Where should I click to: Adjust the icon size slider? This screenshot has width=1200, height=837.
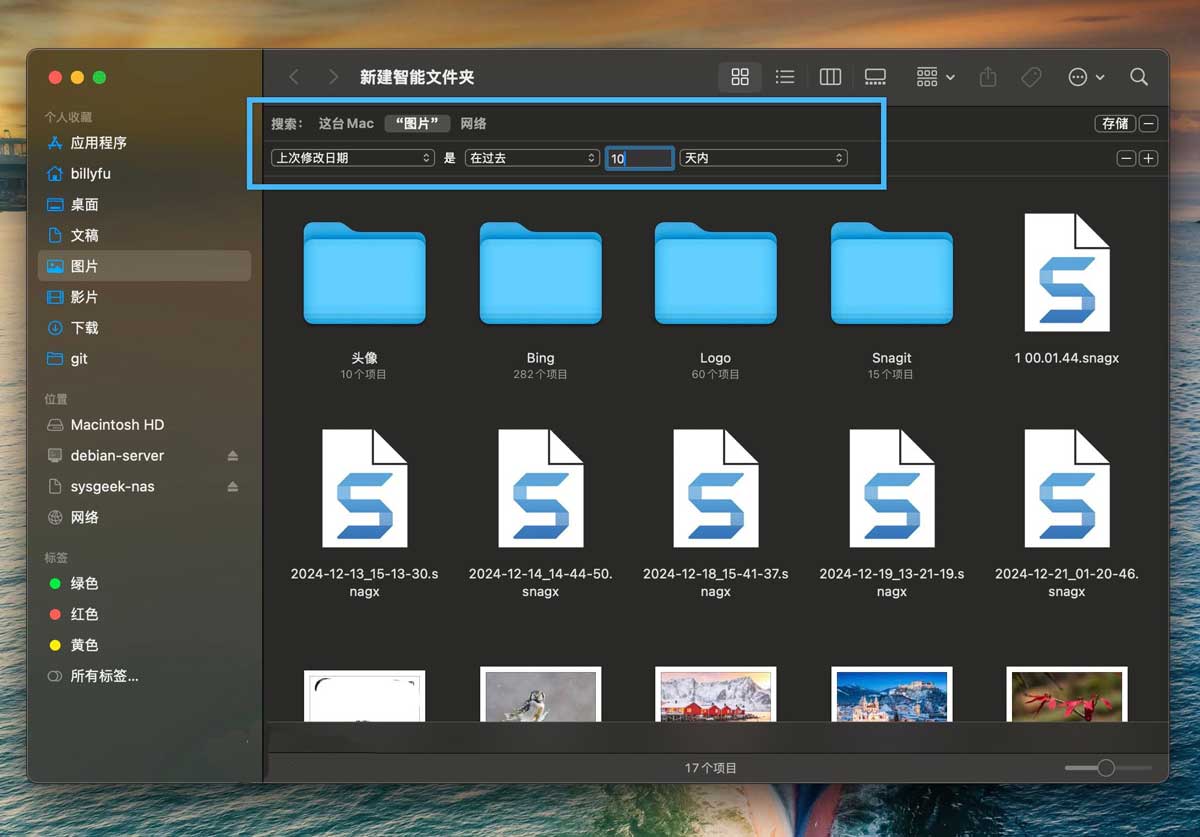[1105, 768]
